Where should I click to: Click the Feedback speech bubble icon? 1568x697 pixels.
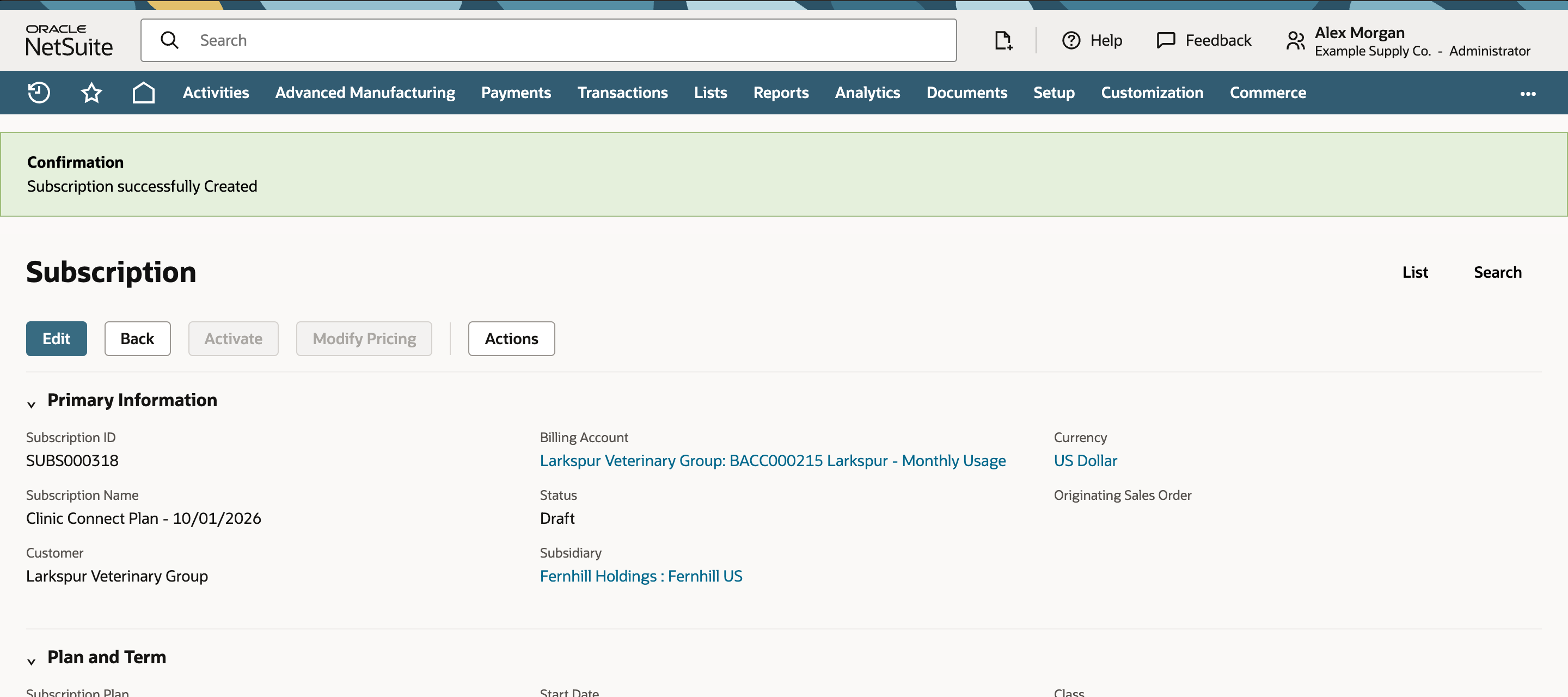tap(1166, 40)
